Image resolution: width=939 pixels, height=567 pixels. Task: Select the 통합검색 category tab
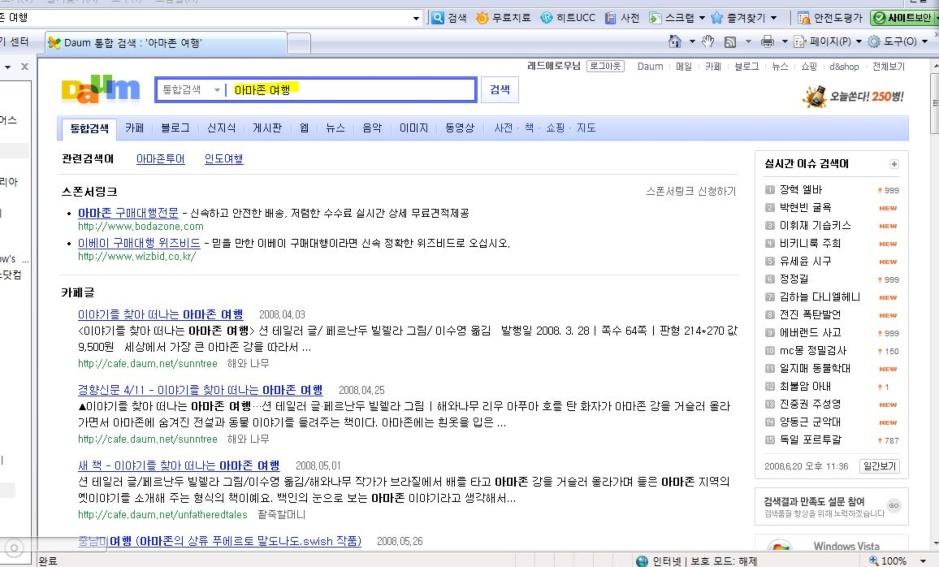pyautogui.click(x=89, y=128)
